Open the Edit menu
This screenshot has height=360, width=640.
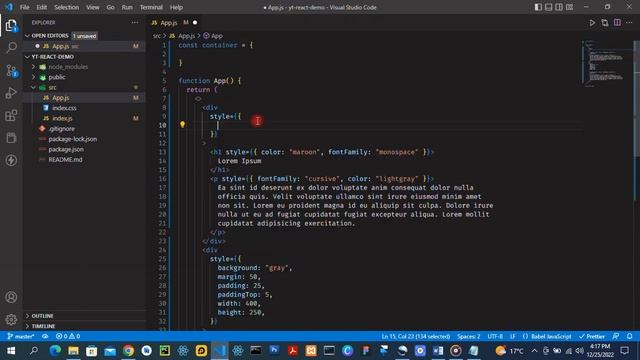[41, 7]
